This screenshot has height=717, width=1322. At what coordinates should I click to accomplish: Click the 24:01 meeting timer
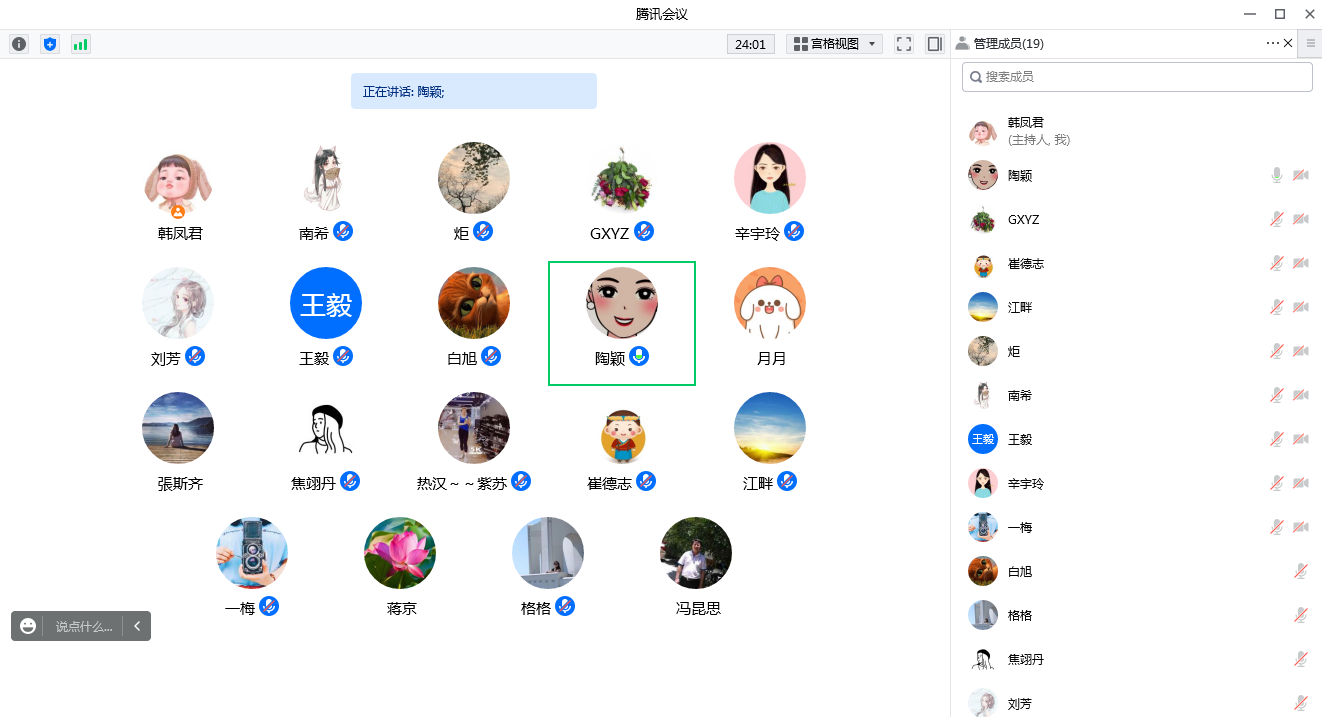(750, 44)
